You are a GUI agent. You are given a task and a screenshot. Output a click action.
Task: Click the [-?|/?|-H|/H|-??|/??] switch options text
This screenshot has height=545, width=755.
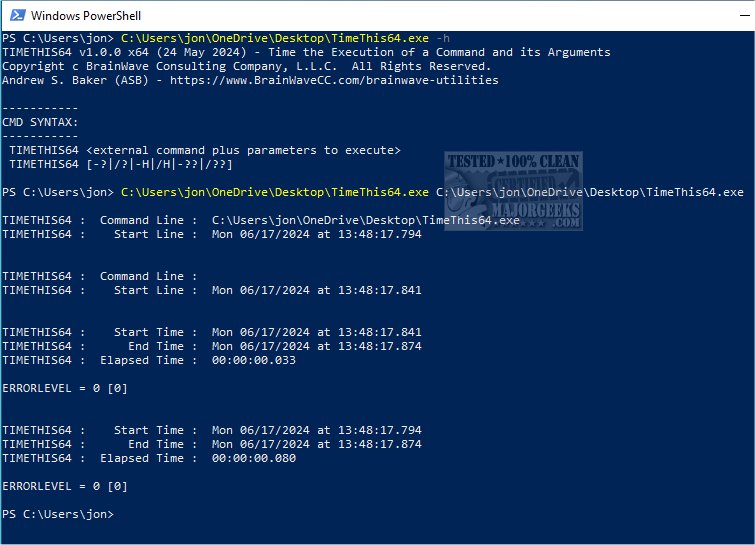click(159, 164)
